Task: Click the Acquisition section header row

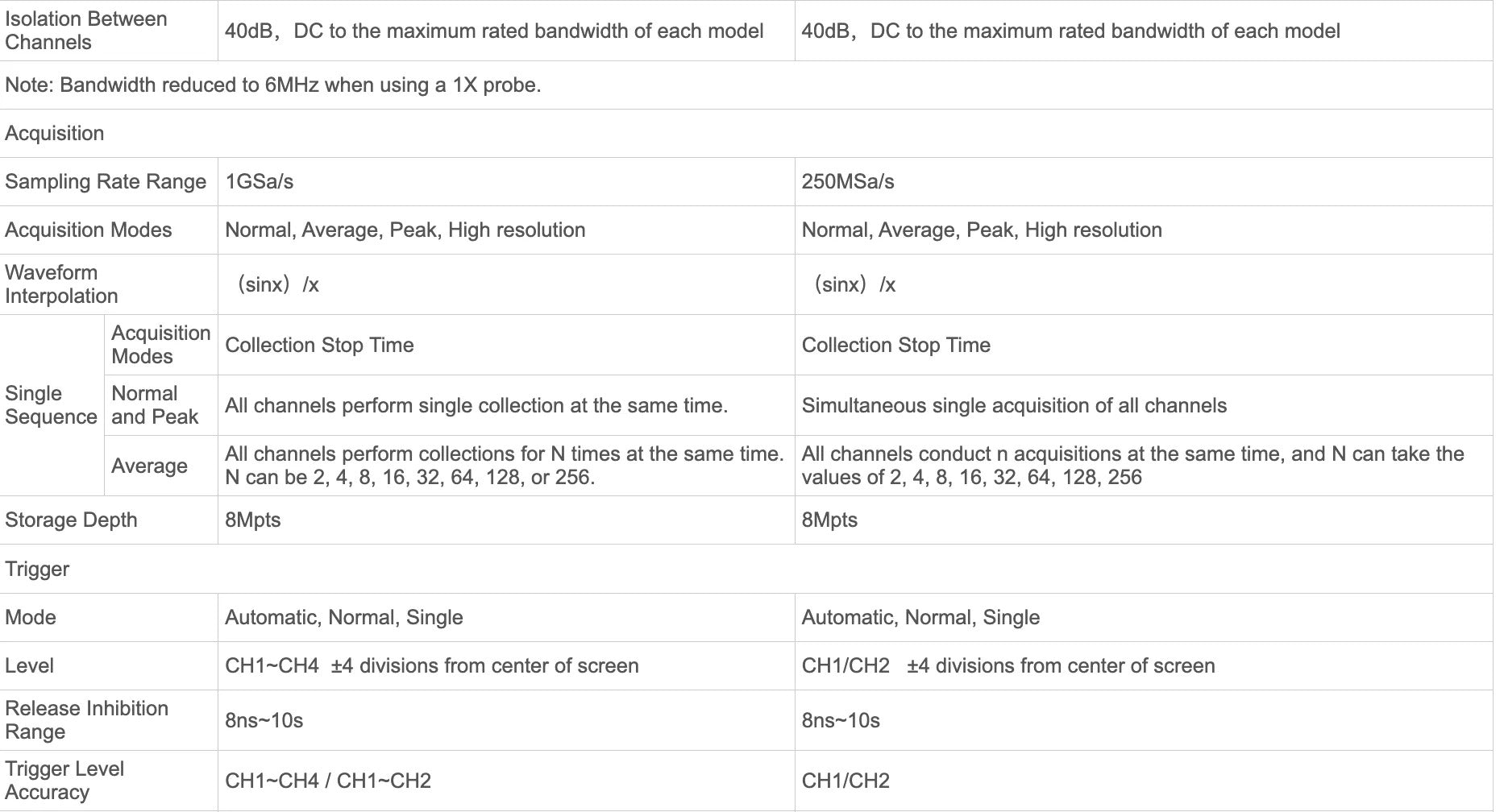Action: (x=55, y=133)
